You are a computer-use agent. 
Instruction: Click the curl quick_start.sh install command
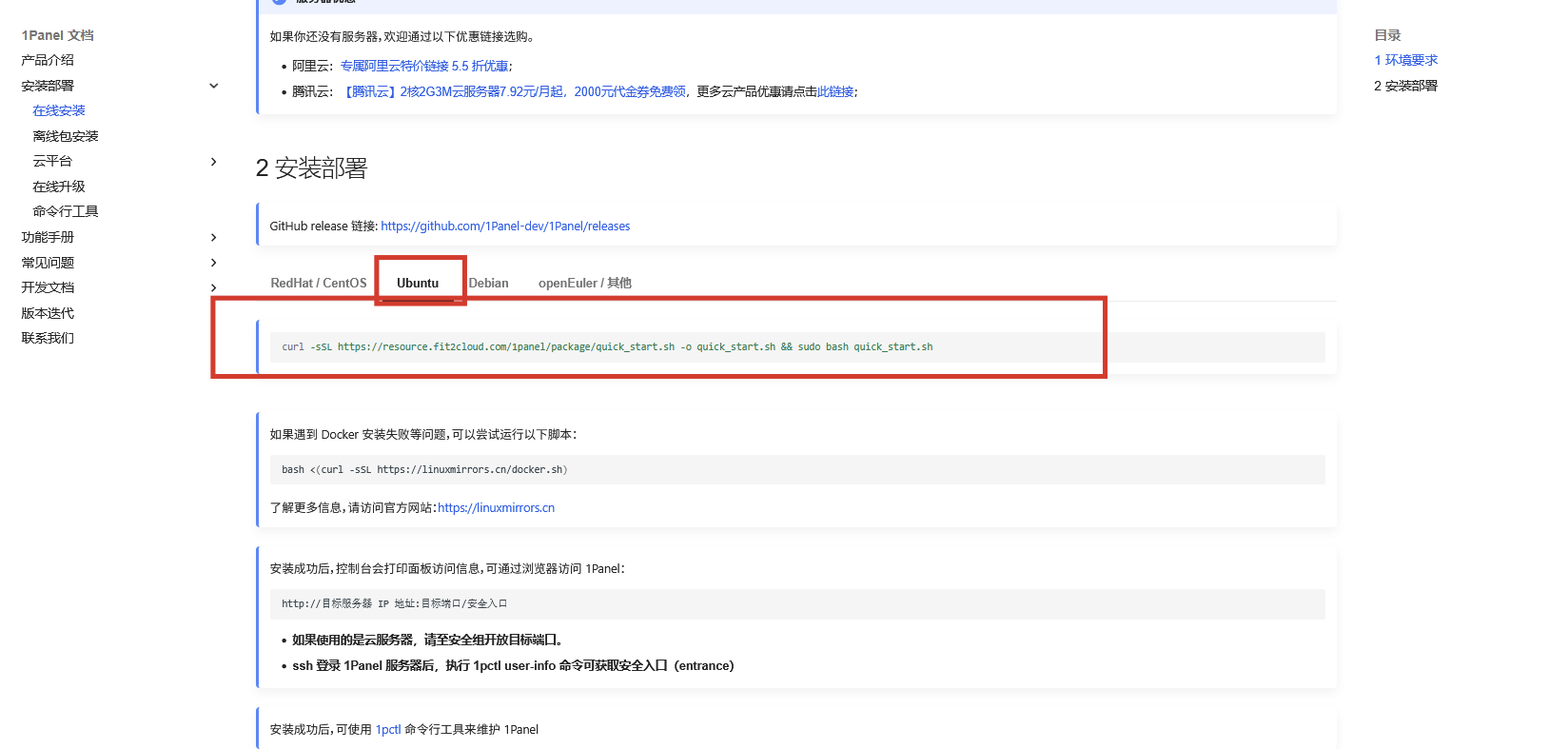point(607,346)
